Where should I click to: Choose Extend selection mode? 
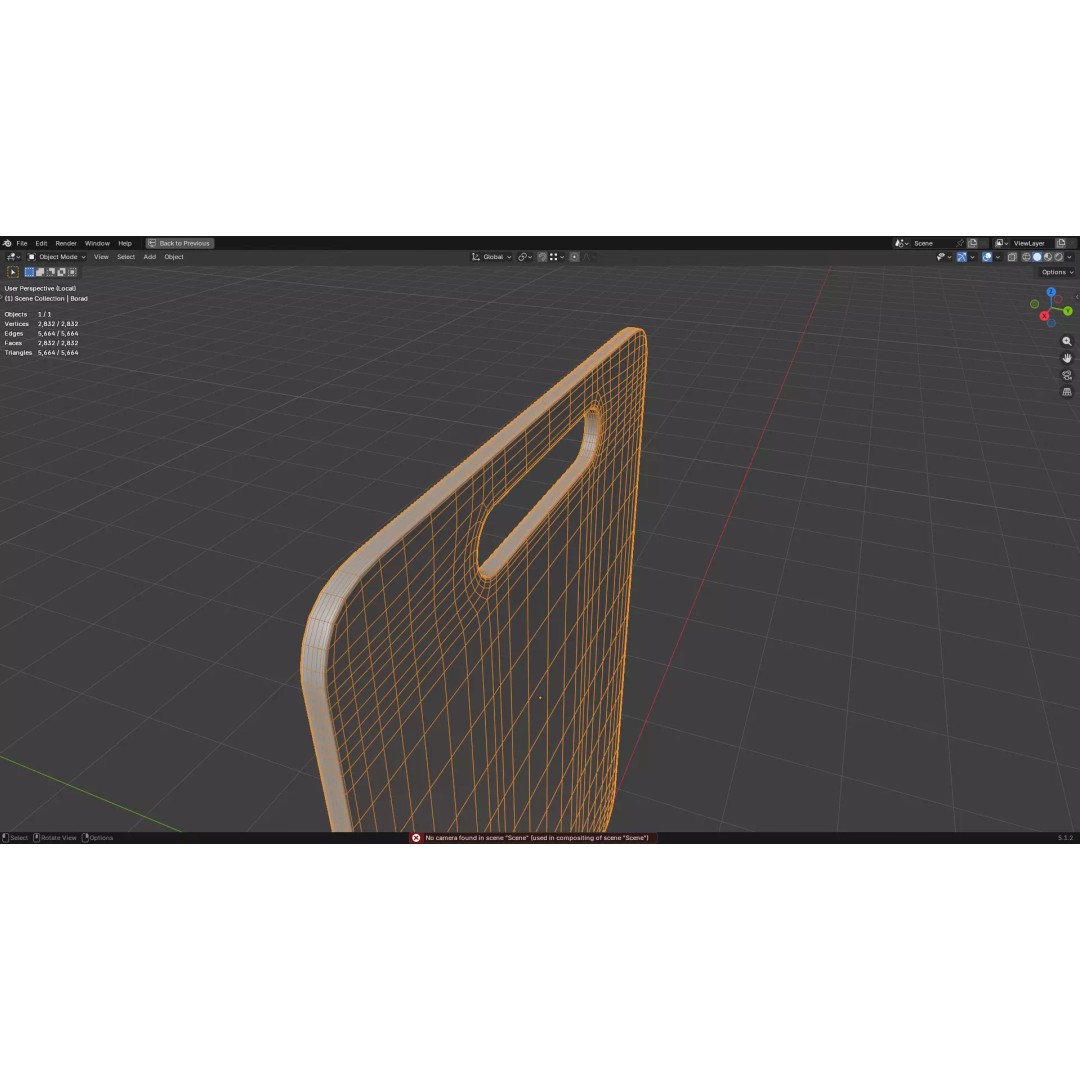tap(40, 272)
